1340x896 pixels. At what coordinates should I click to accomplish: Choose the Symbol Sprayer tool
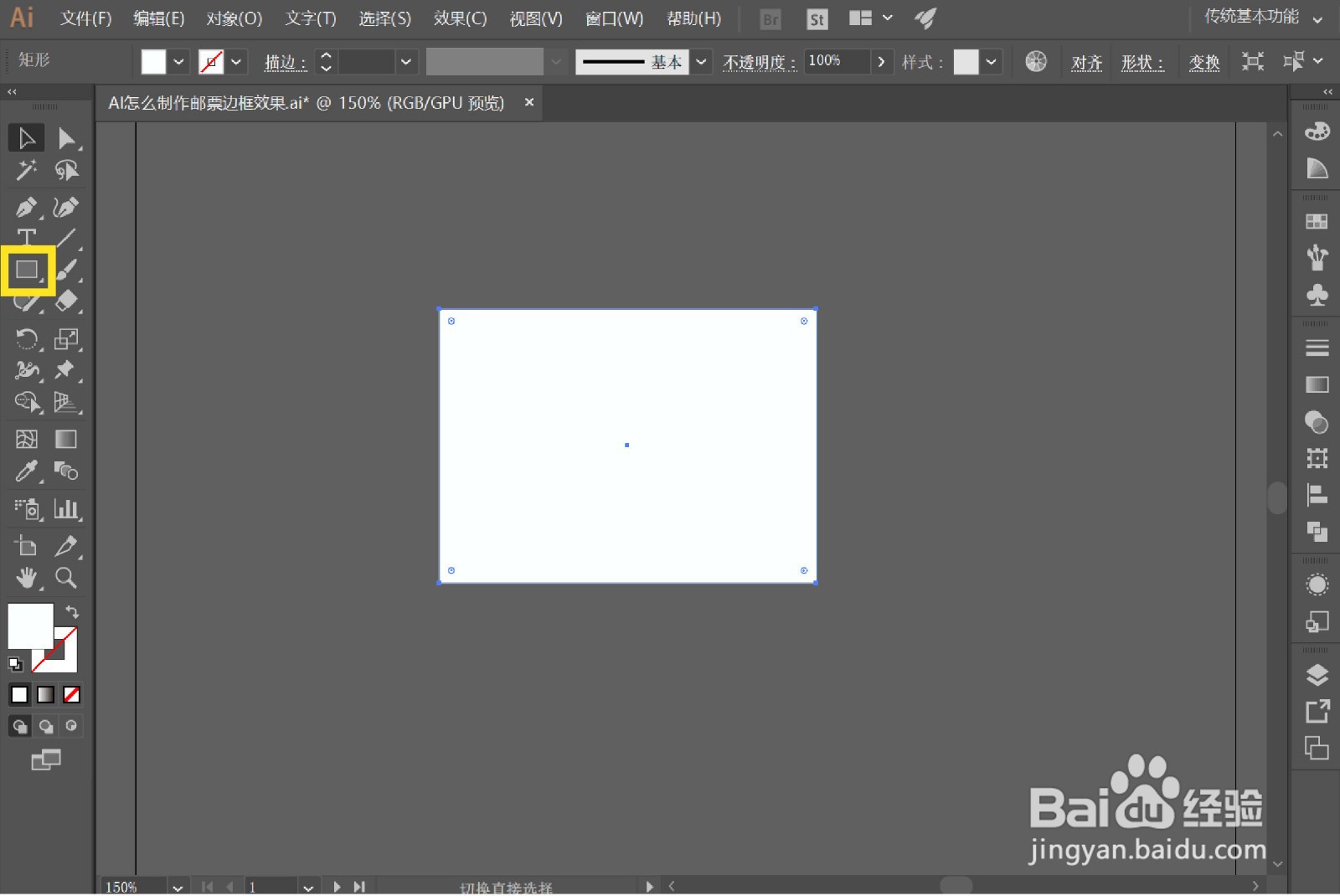coord(27,508)
